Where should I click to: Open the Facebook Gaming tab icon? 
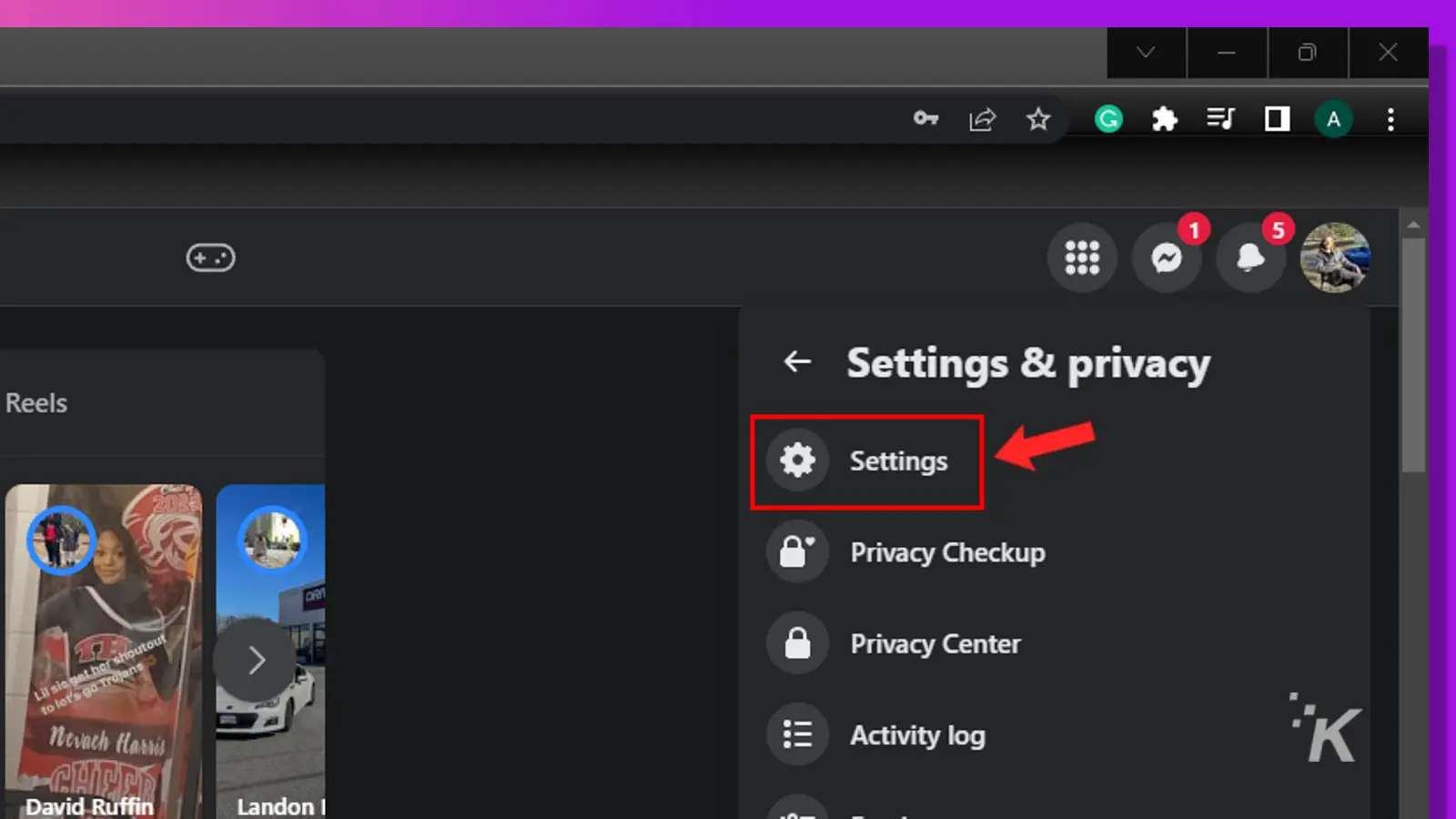click(x=210, y=258)
